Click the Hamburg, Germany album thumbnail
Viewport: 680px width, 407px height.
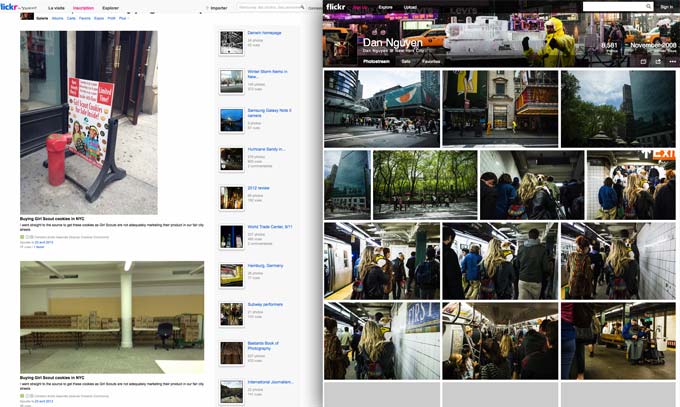pyautogui.click(x=232, y=276)
